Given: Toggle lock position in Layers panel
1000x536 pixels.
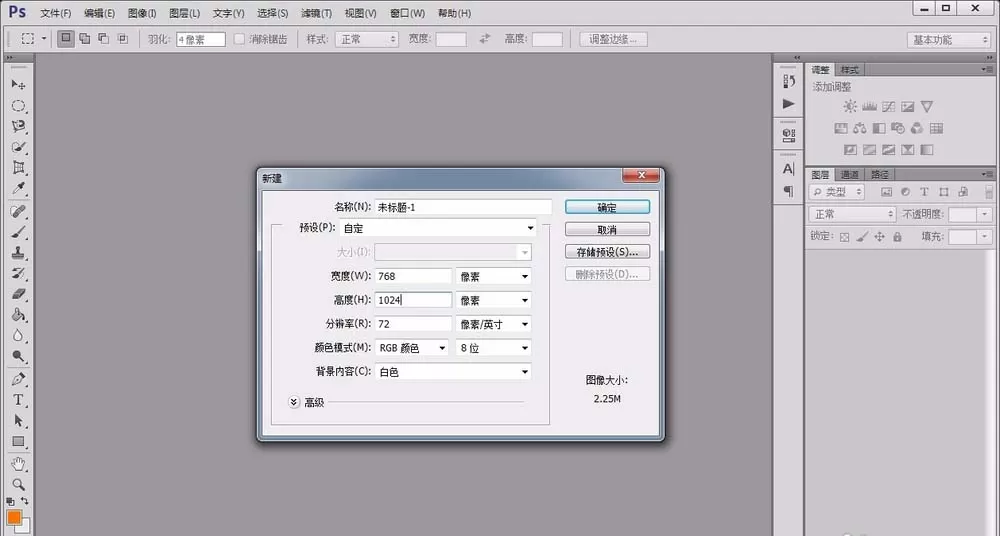Looking at the screenshot, I should point(879,237).
